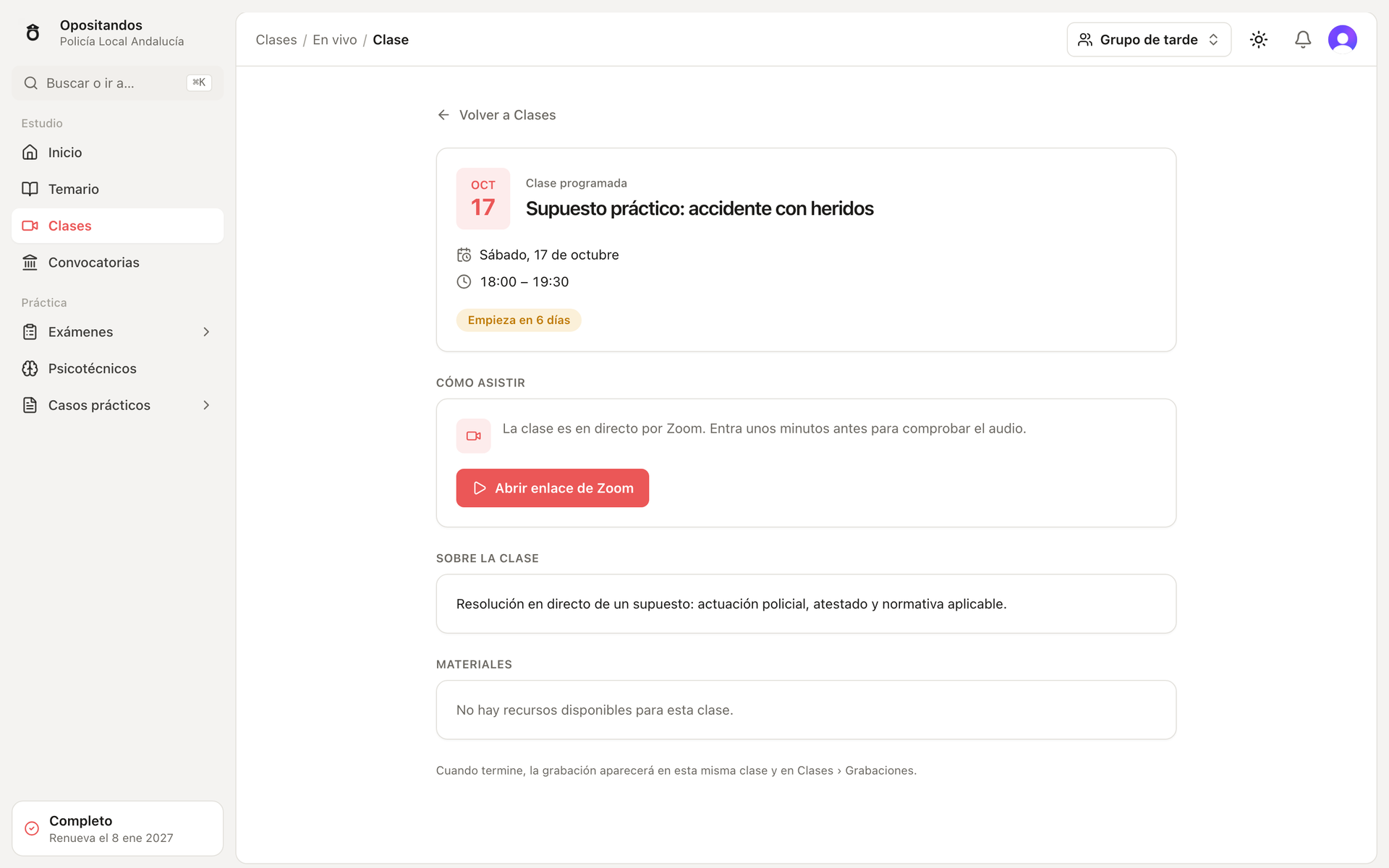Viewport: 1389px width, 868px height.
Task: Click the Psicotécnicos brain icon
Action: pos(30,369)
